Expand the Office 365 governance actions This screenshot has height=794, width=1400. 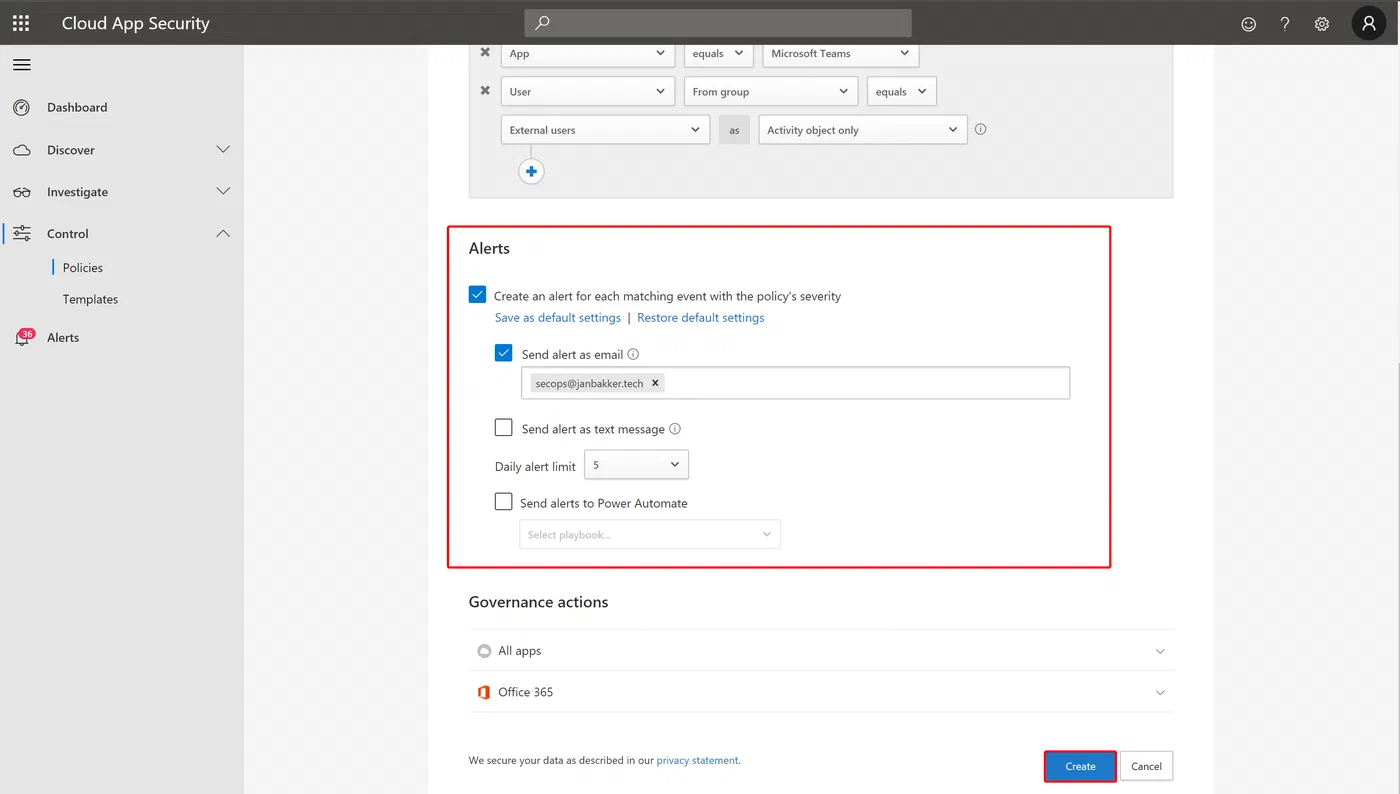coord(1160,693)
